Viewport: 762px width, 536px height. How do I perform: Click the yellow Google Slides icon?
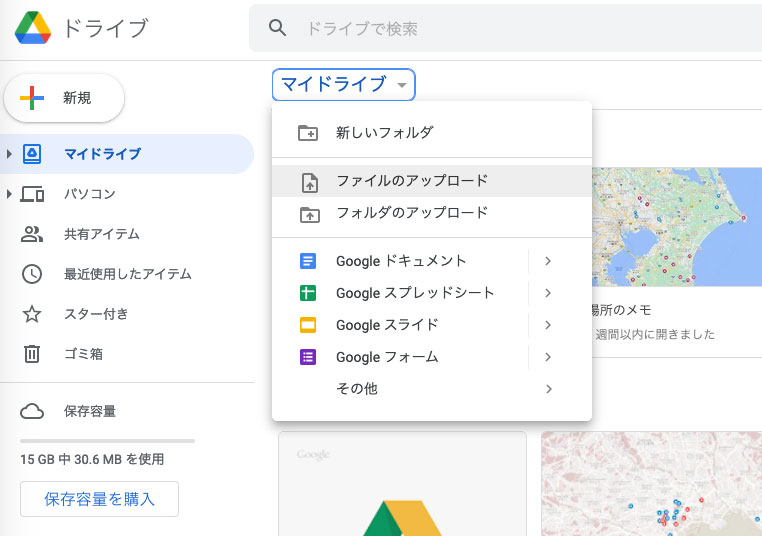pos(308,325)
